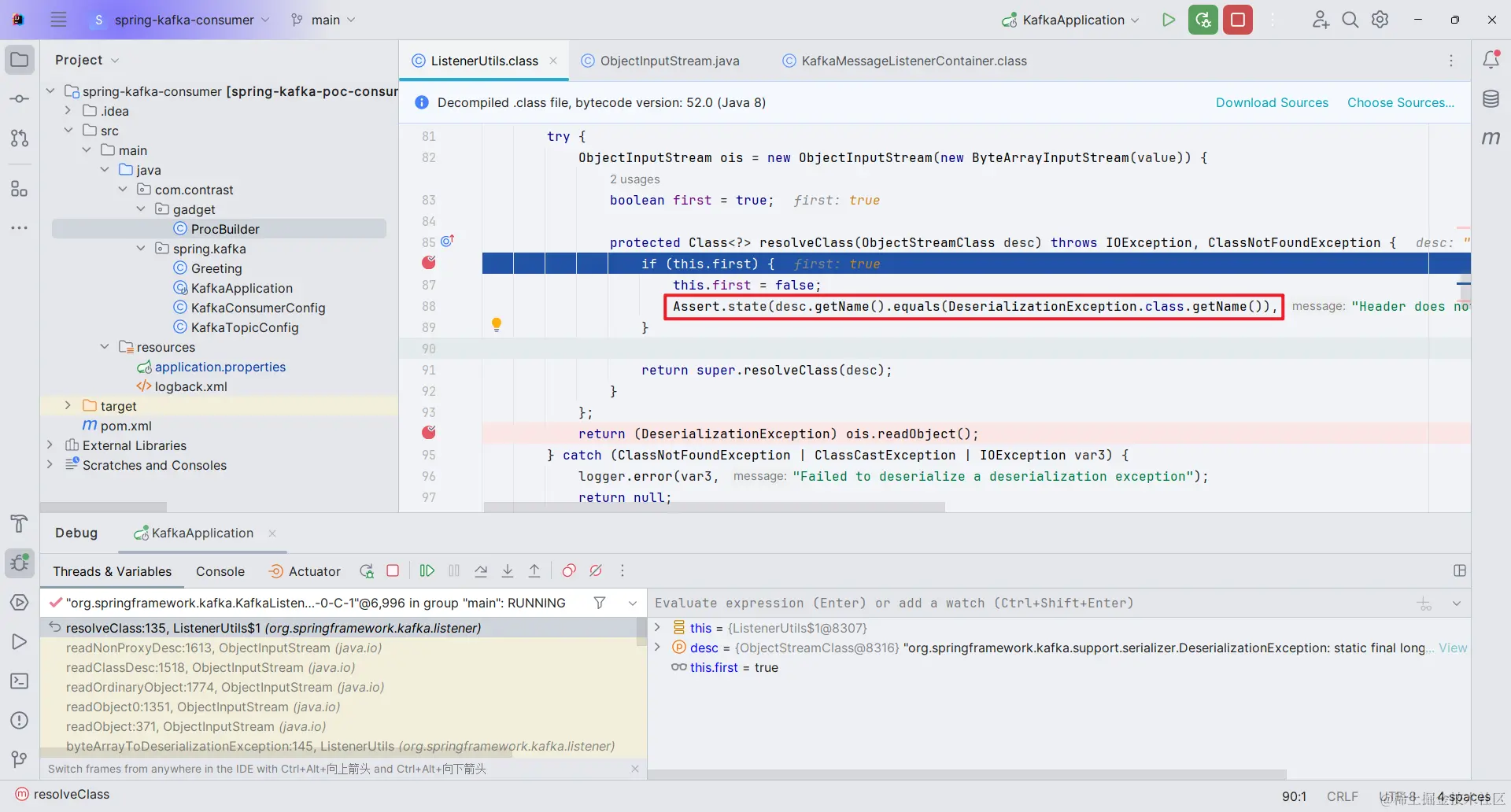The width and height of the screenshot is (1511, 812).
Task: Open the Run tool window
Action: tap(20, 642)
